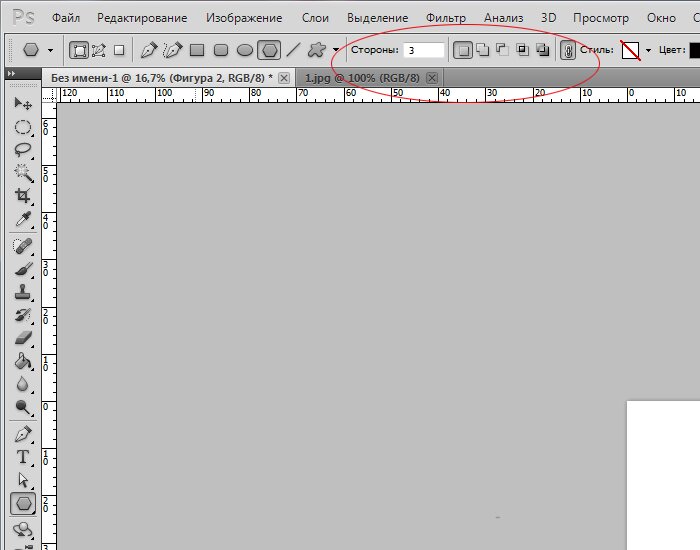Click the Стороны sides input field
This screenshot has width=700, height=550.
coord(424,50)
